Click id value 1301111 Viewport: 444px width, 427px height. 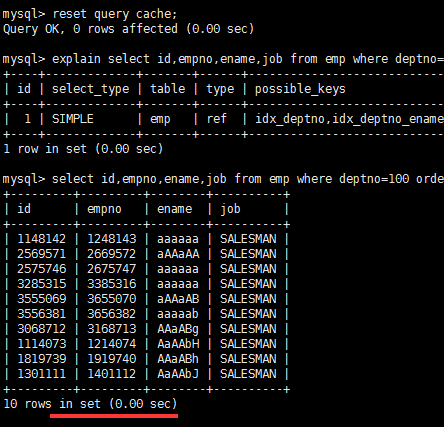click(x=42, y=374)
